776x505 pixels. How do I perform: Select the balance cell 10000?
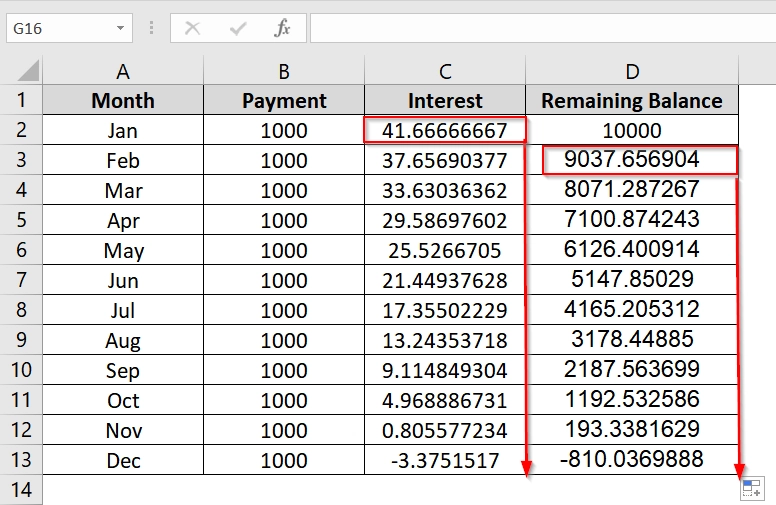coord(632,130)
